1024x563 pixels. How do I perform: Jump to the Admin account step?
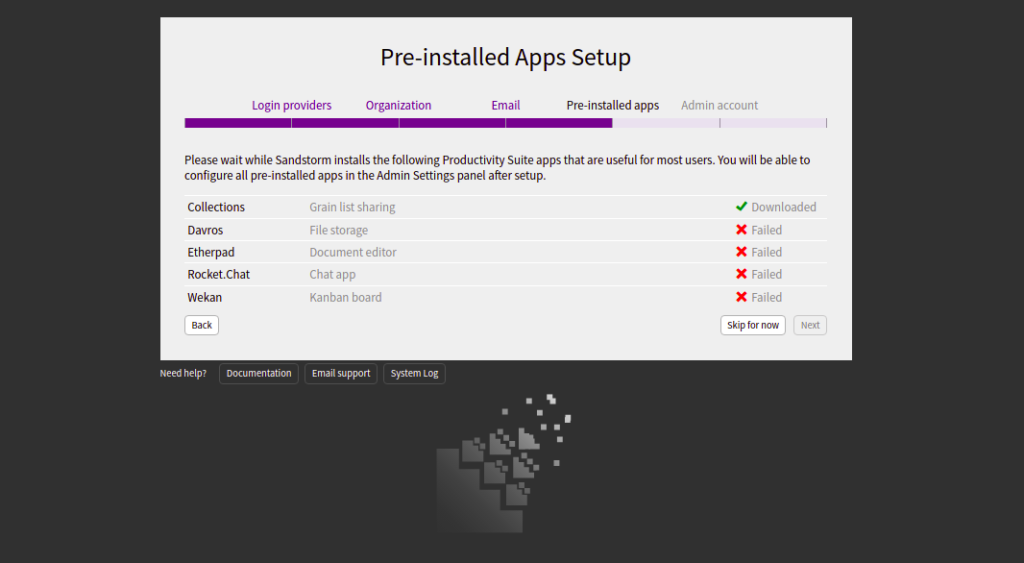click(720, 105)
